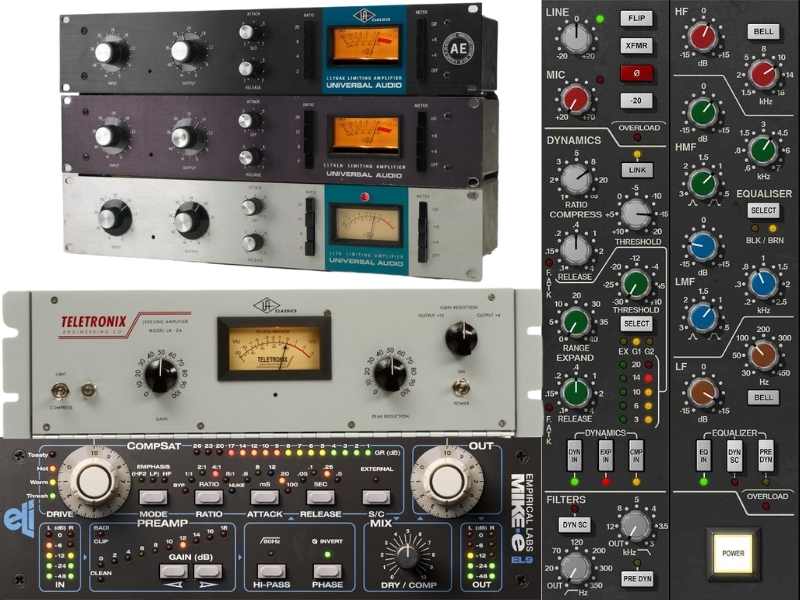
Task: Click the green HMF Q width knob
Action: pyautogui.click(x=703, y=183)
